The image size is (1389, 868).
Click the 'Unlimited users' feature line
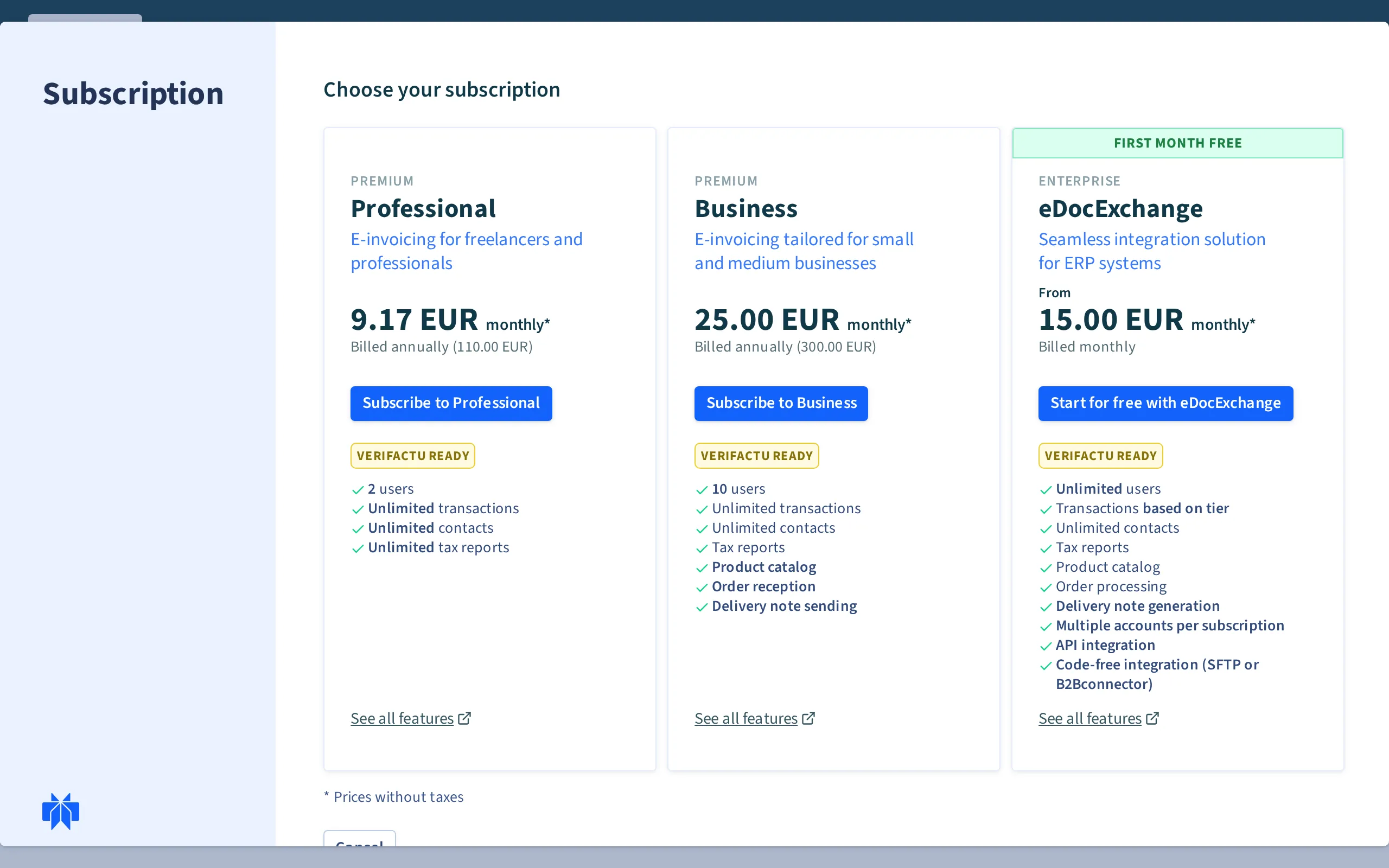(1108, 489)
